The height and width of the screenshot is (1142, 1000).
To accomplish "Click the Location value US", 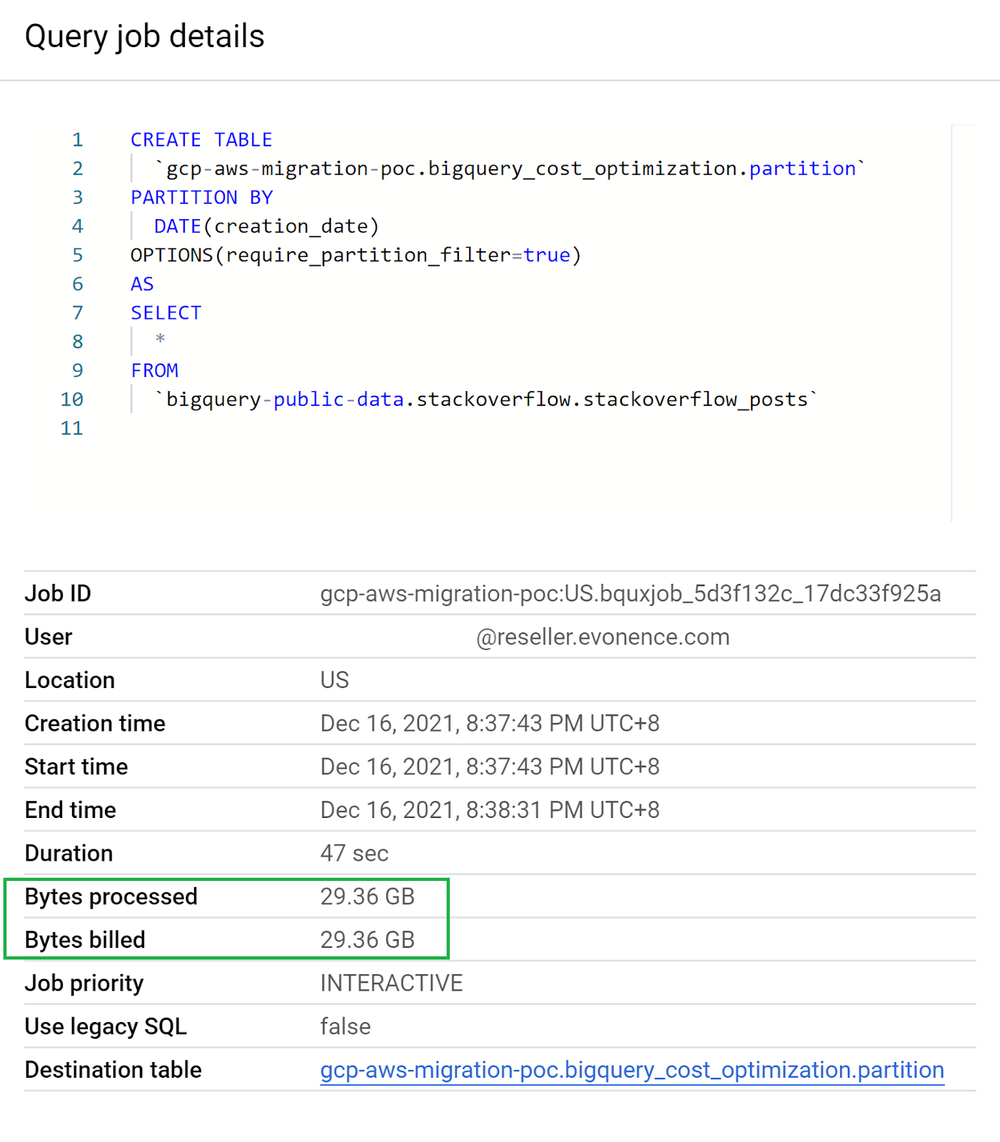I will point(334,680).
